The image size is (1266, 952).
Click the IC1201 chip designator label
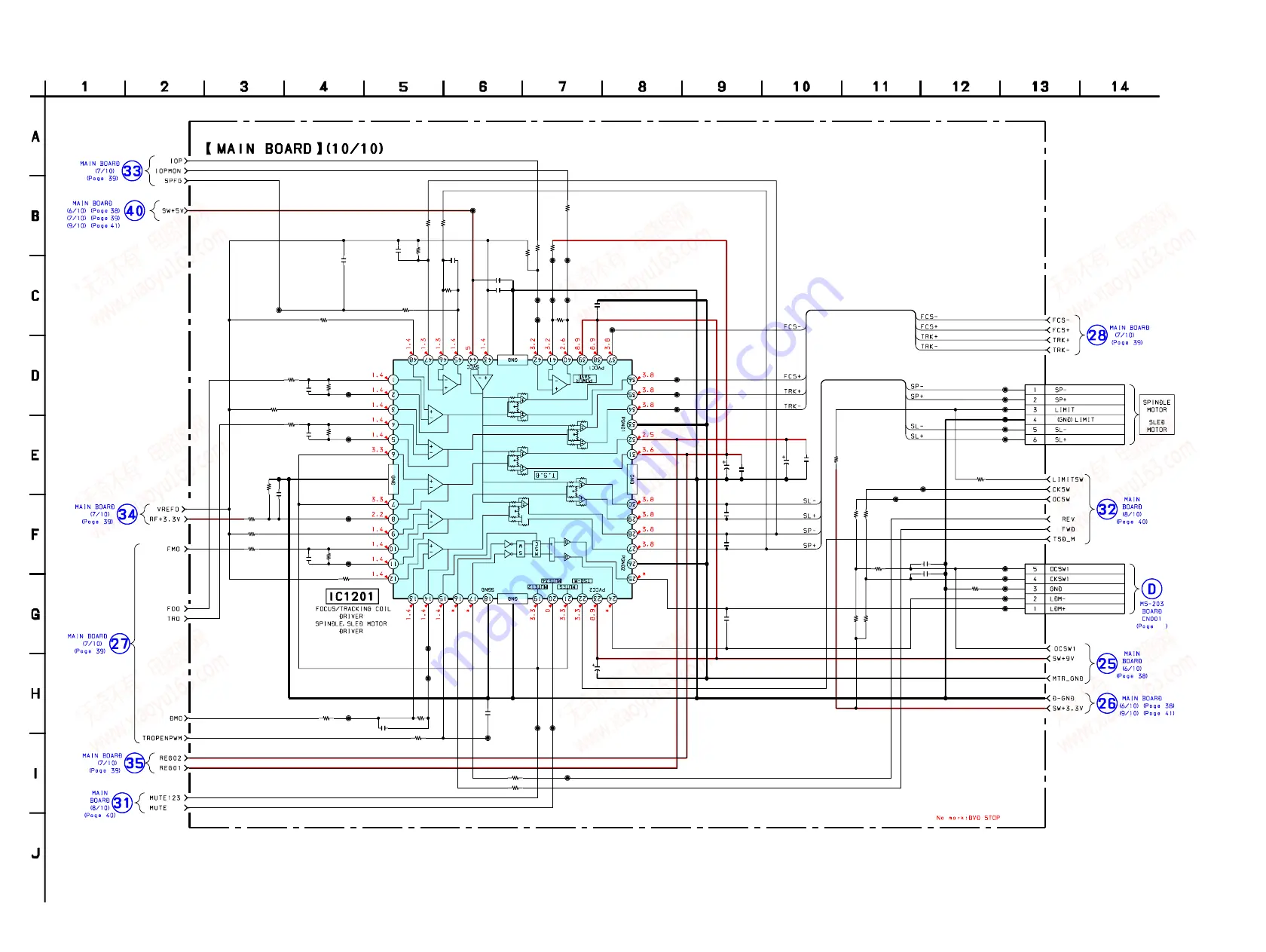[351, 596]
